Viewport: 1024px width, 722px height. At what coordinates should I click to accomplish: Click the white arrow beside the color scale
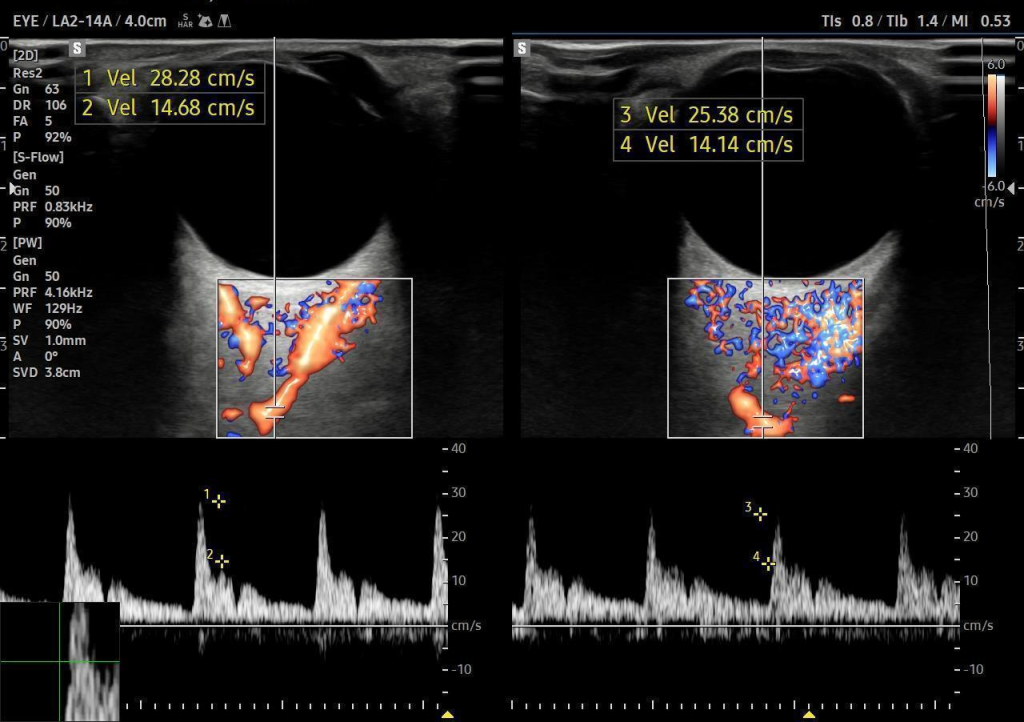[x=1012, y=188]
